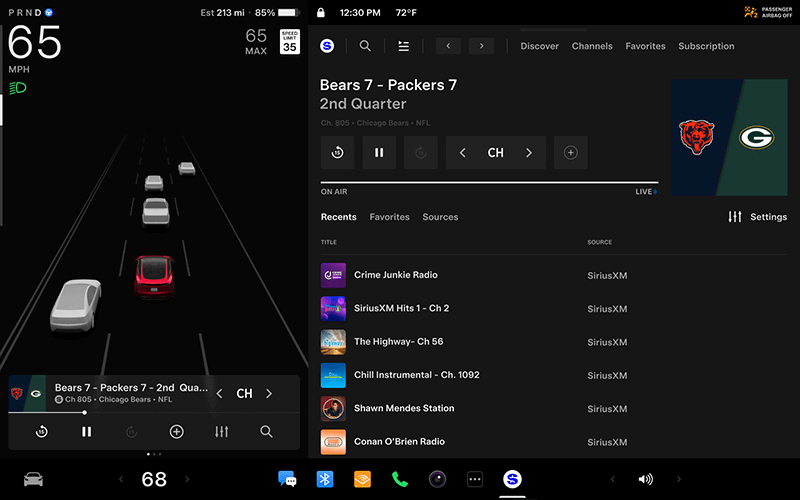Open car controls with the car icon
Screen dimensions: 800x500
[33, 479]
